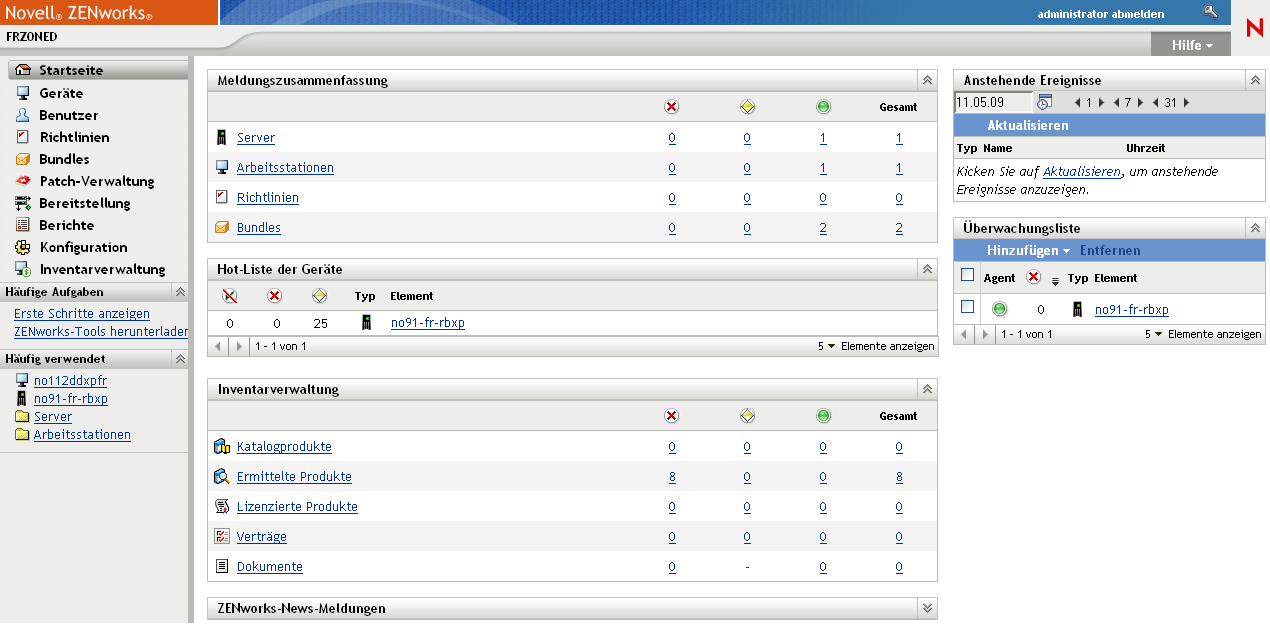Click the date input field showing 11.05.09
This screenshot has height=625, width=1270.
pyautogui.click(x=992, y=102)
